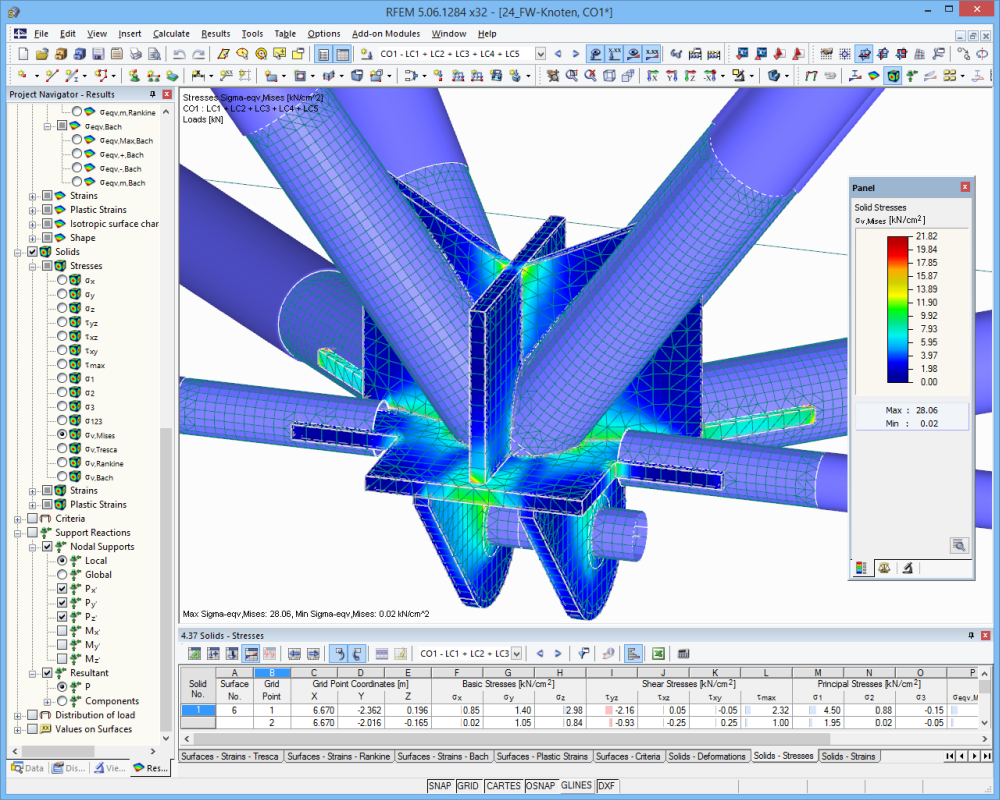Toggle the SNAP button in the status bar
This screenshot has width=1000, height=800.
[x=440, y=786]
